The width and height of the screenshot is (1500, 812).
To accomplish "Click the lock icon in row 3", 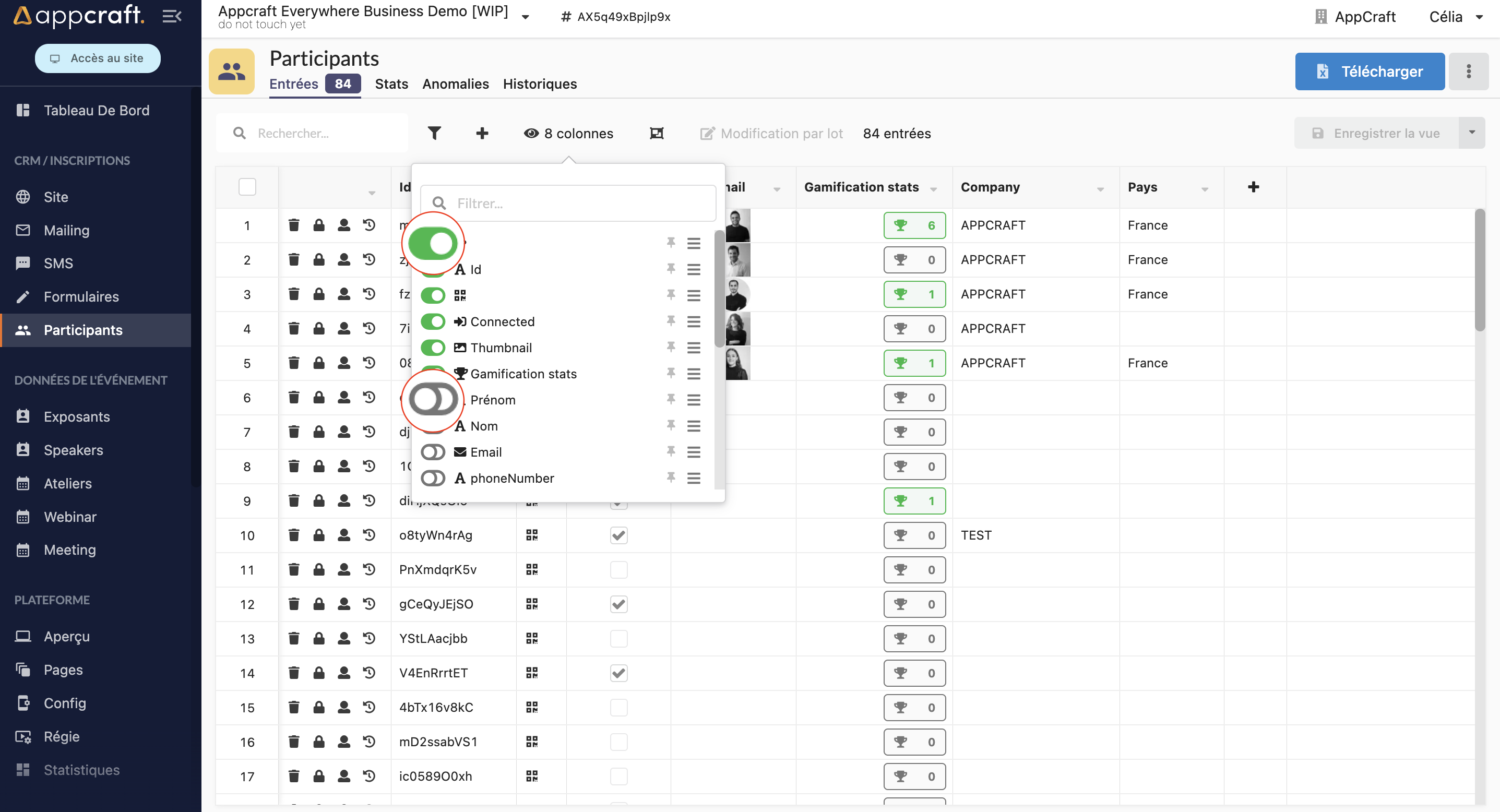I will [x=318, y=294].
